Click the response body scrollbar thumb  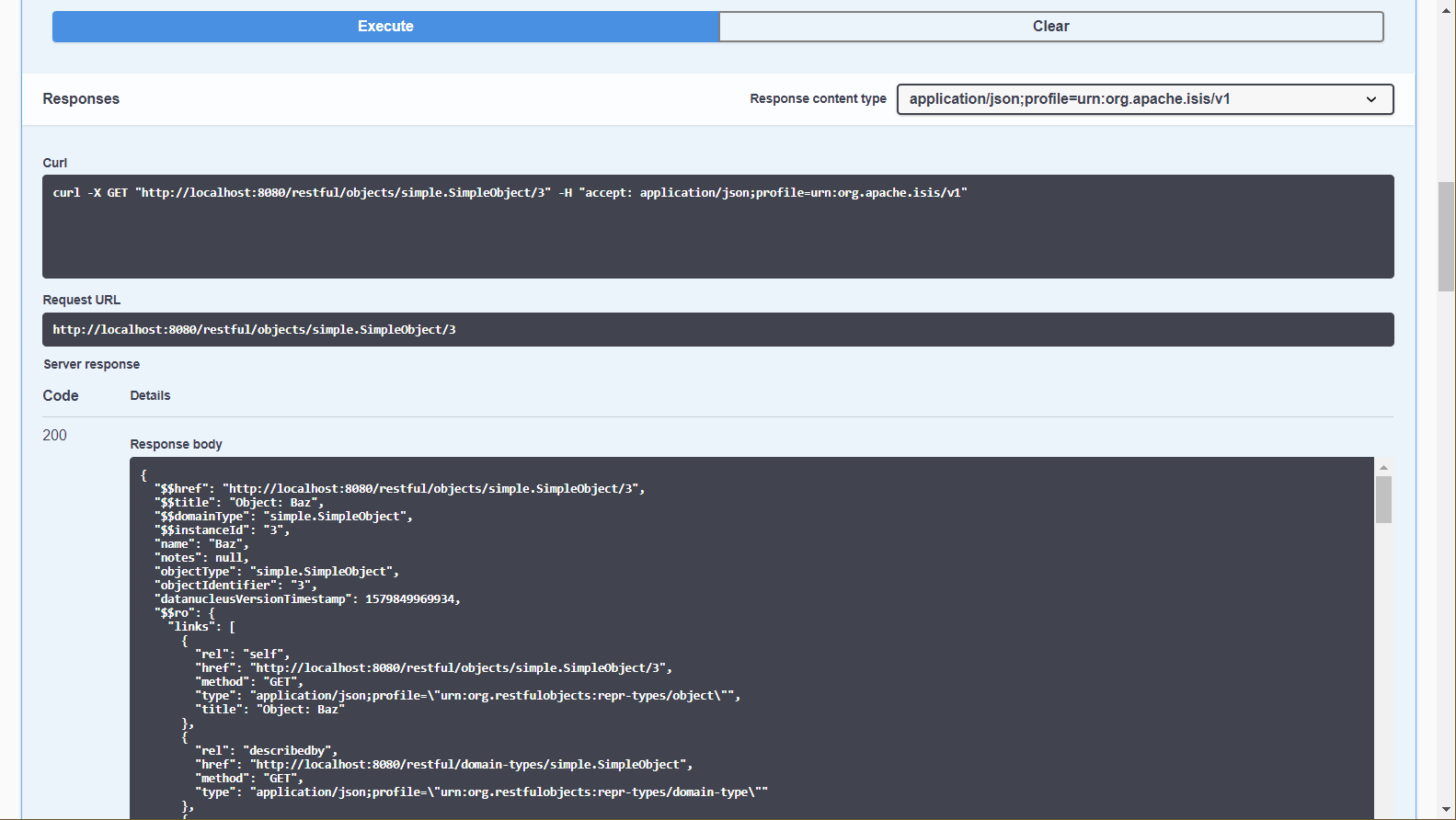pos(1383,499)
